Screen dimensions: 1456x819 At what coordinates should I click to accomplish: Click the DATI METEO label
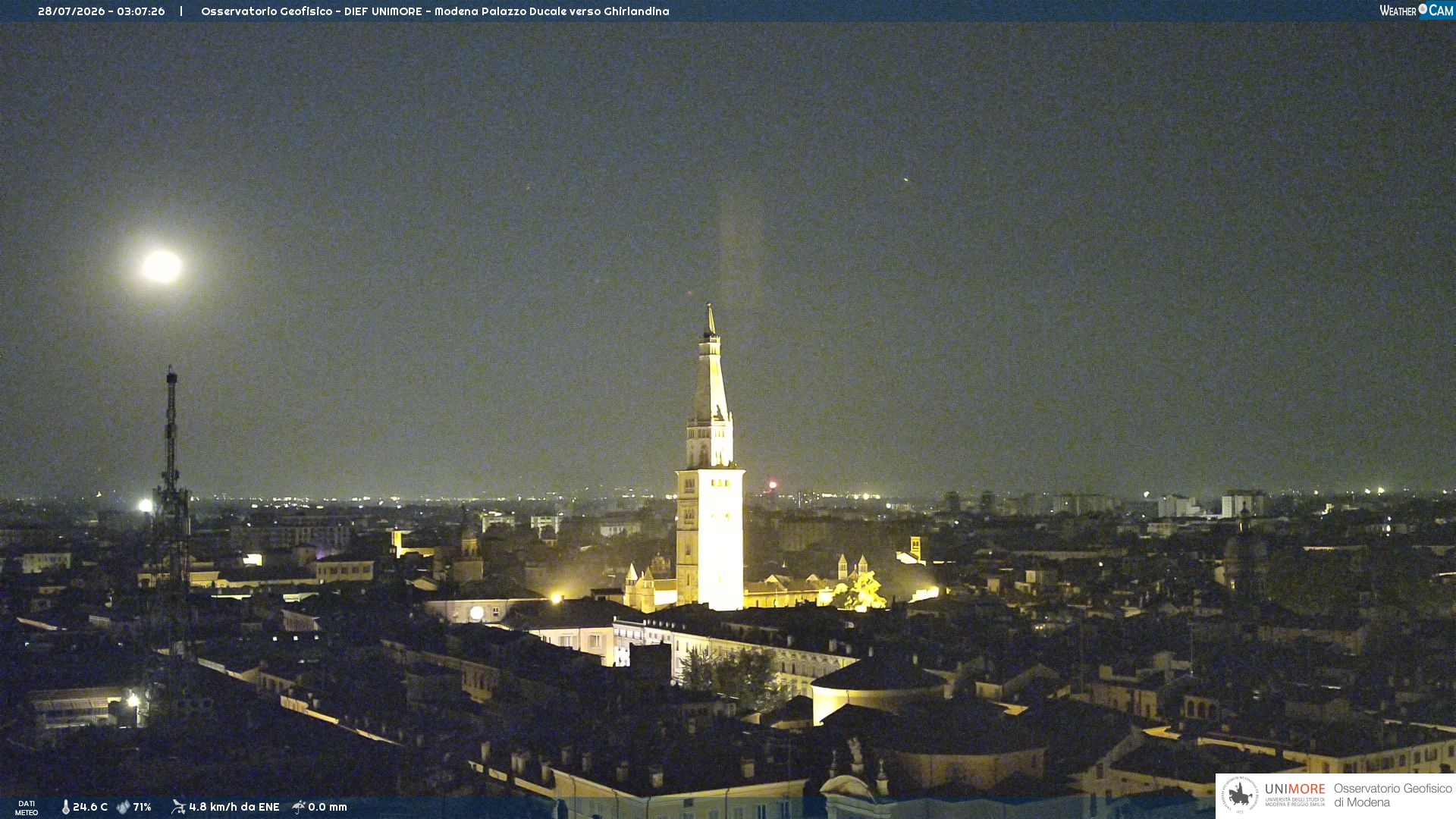click(27, 808)
